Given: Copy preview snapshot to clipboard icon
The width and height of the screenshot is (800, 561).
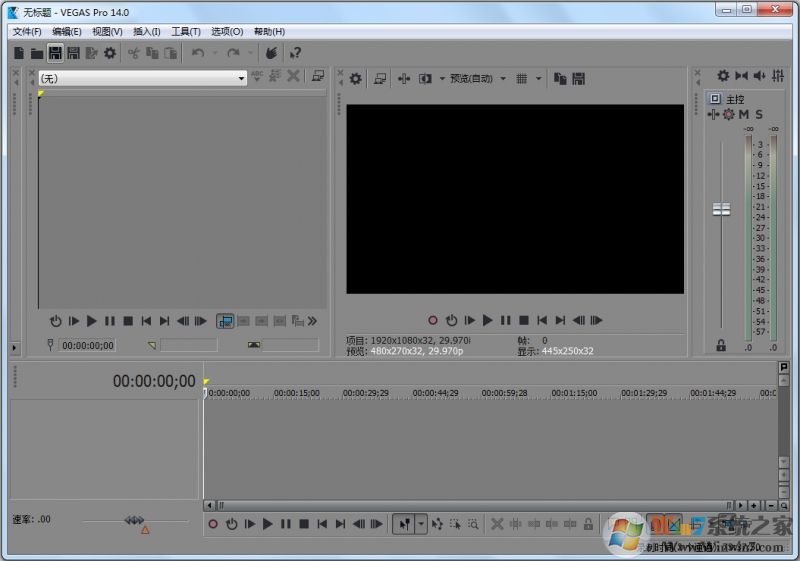Looking at the screenshot, I should tap(560, 79).
